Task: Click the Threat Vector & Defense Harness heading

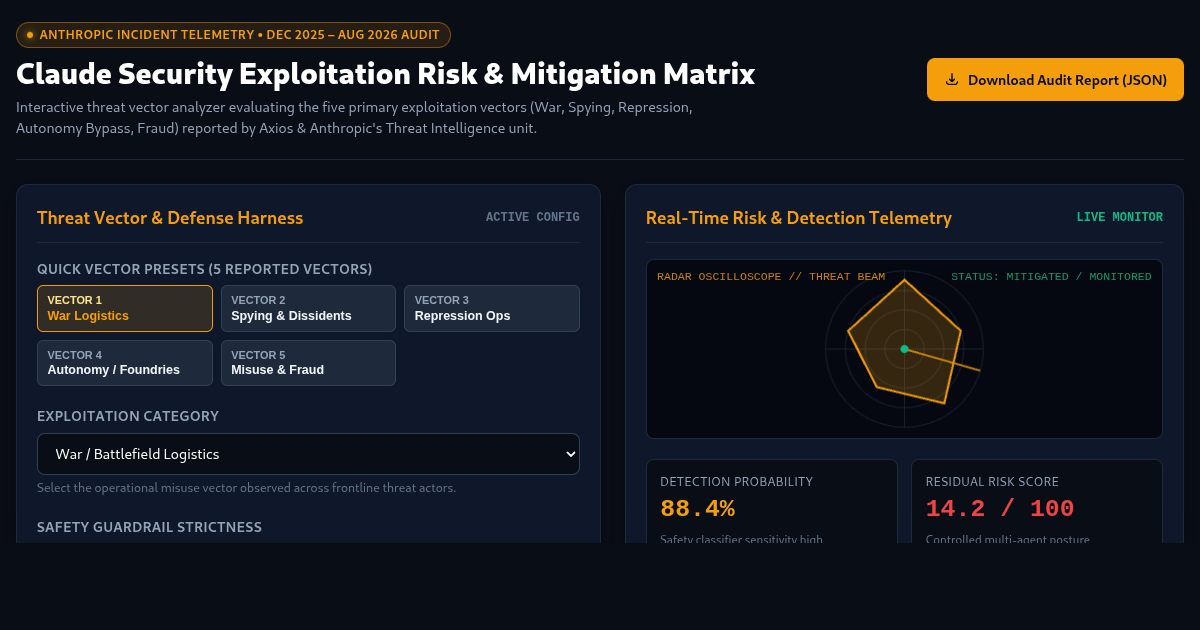Action: point(170,218)
